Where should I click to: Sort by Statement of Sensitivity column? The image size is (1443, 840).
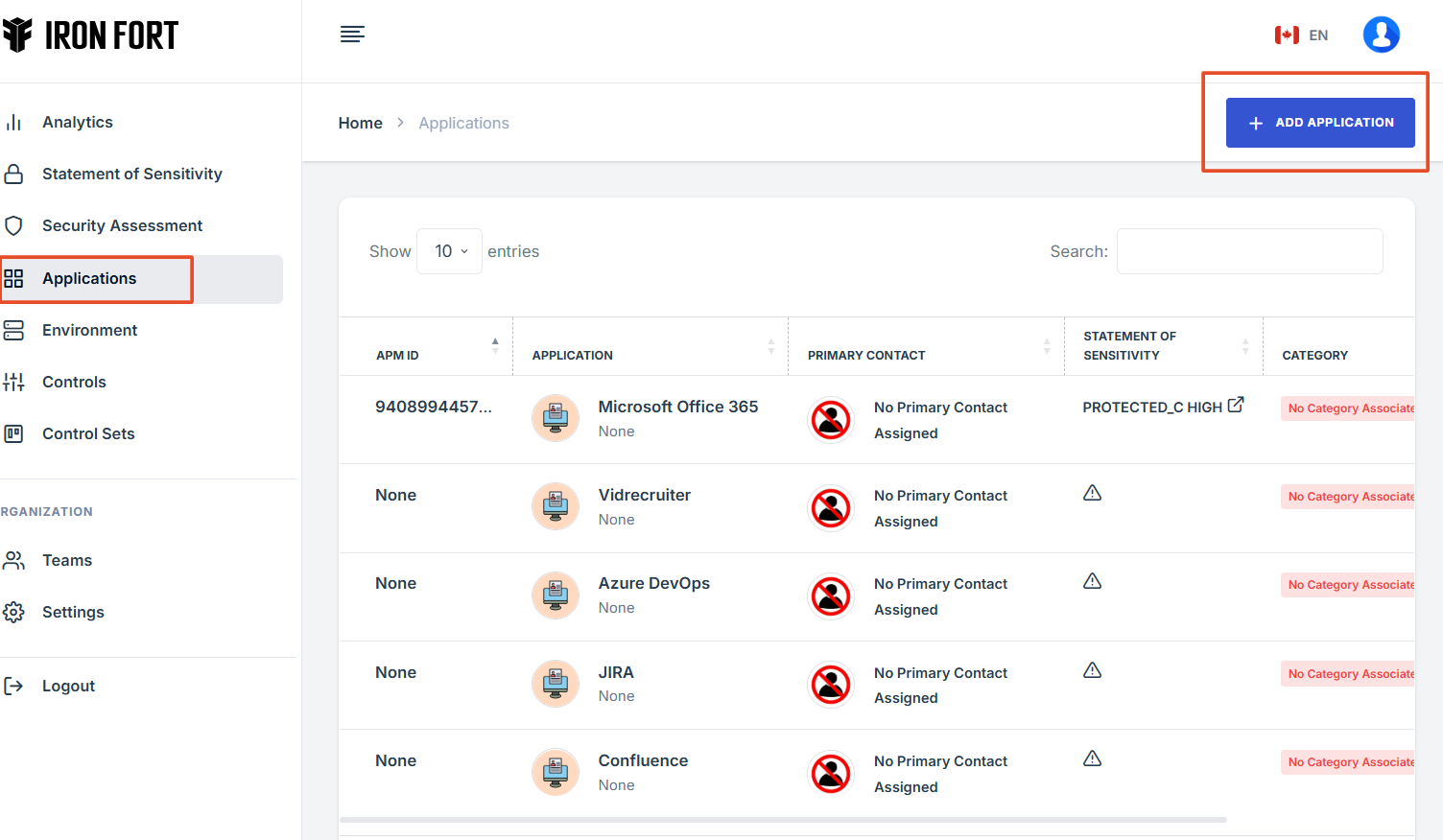[x=1244, y=346]
